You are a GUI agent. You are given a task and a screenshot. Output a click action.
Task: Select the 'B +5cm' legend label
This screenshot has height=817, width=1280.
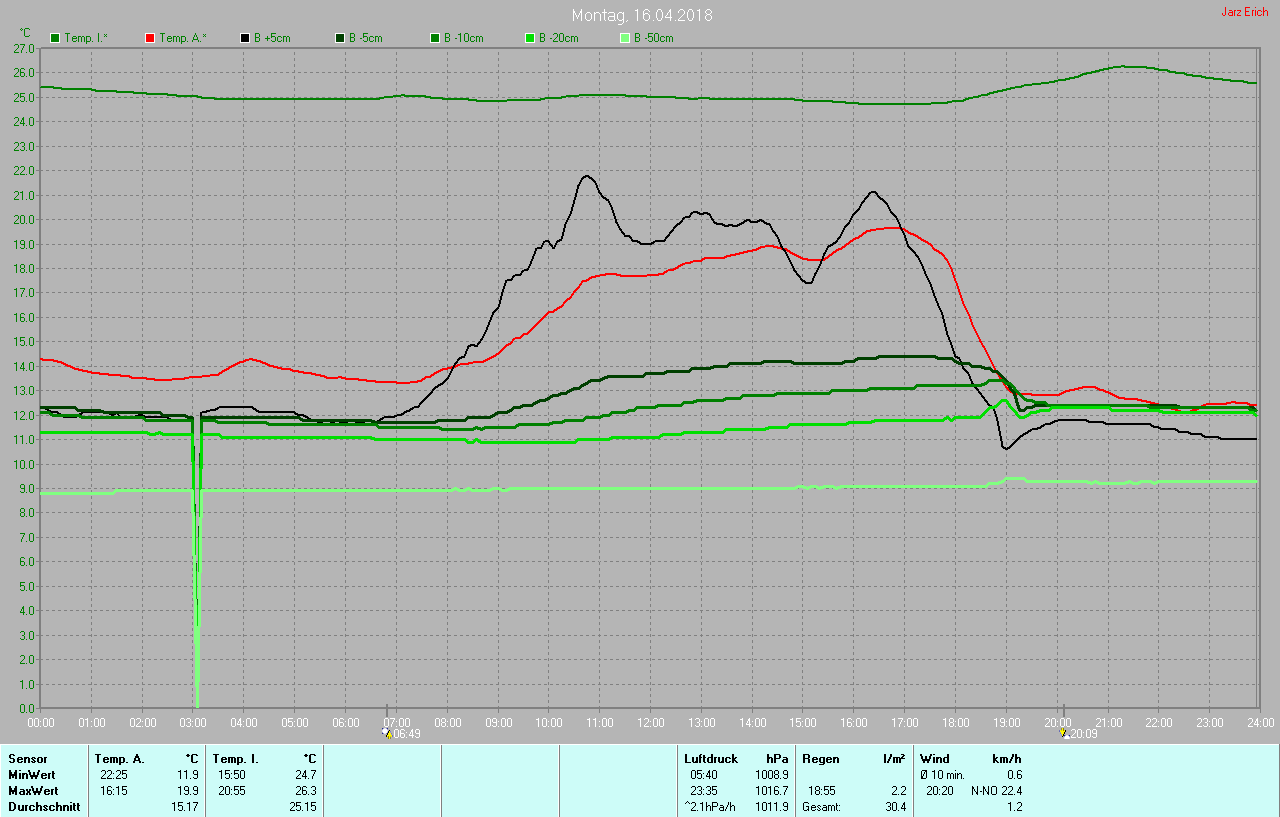(273, 38)
